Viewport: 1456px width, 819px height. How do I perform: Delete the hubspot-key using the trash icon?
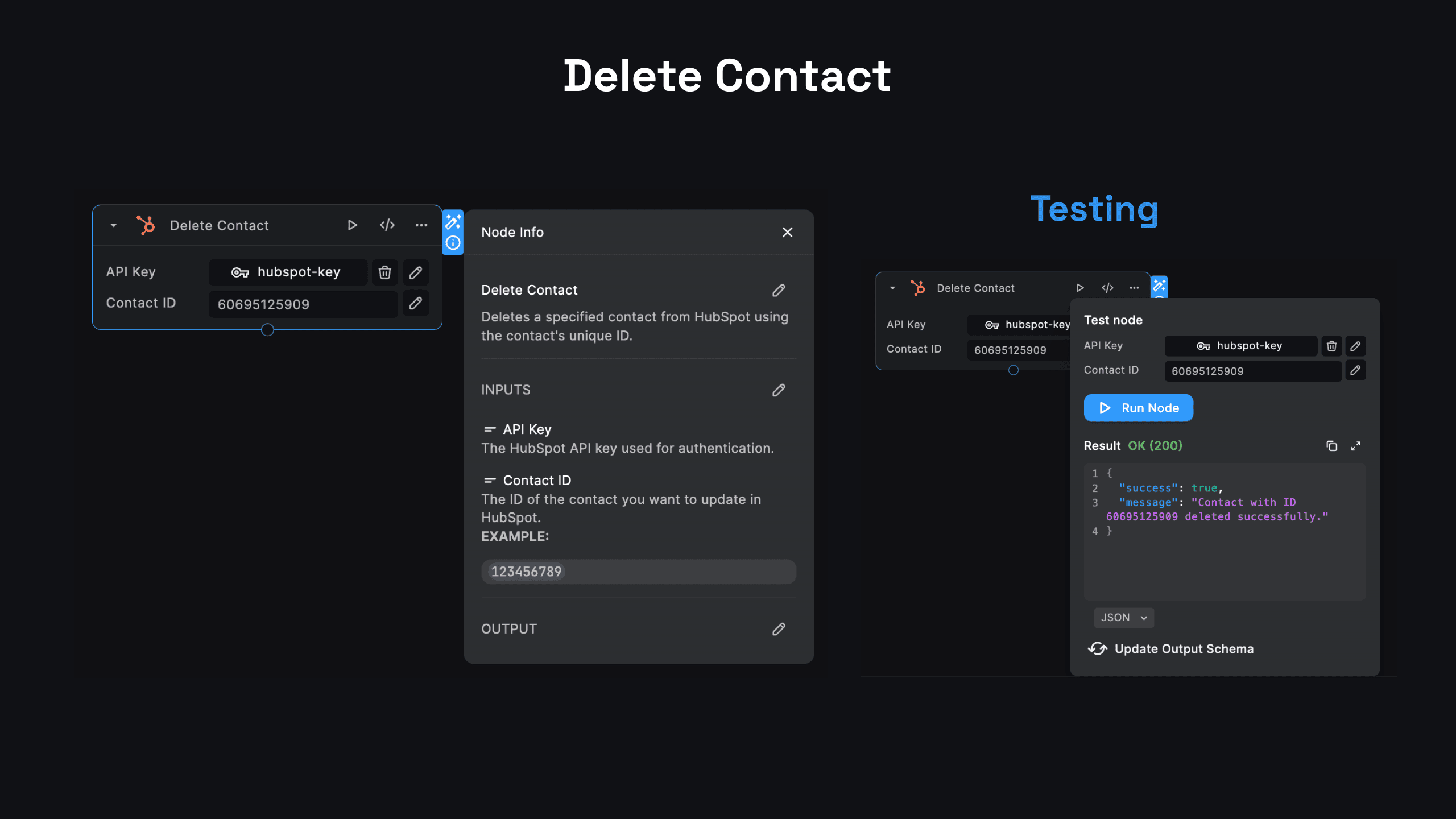384,272
